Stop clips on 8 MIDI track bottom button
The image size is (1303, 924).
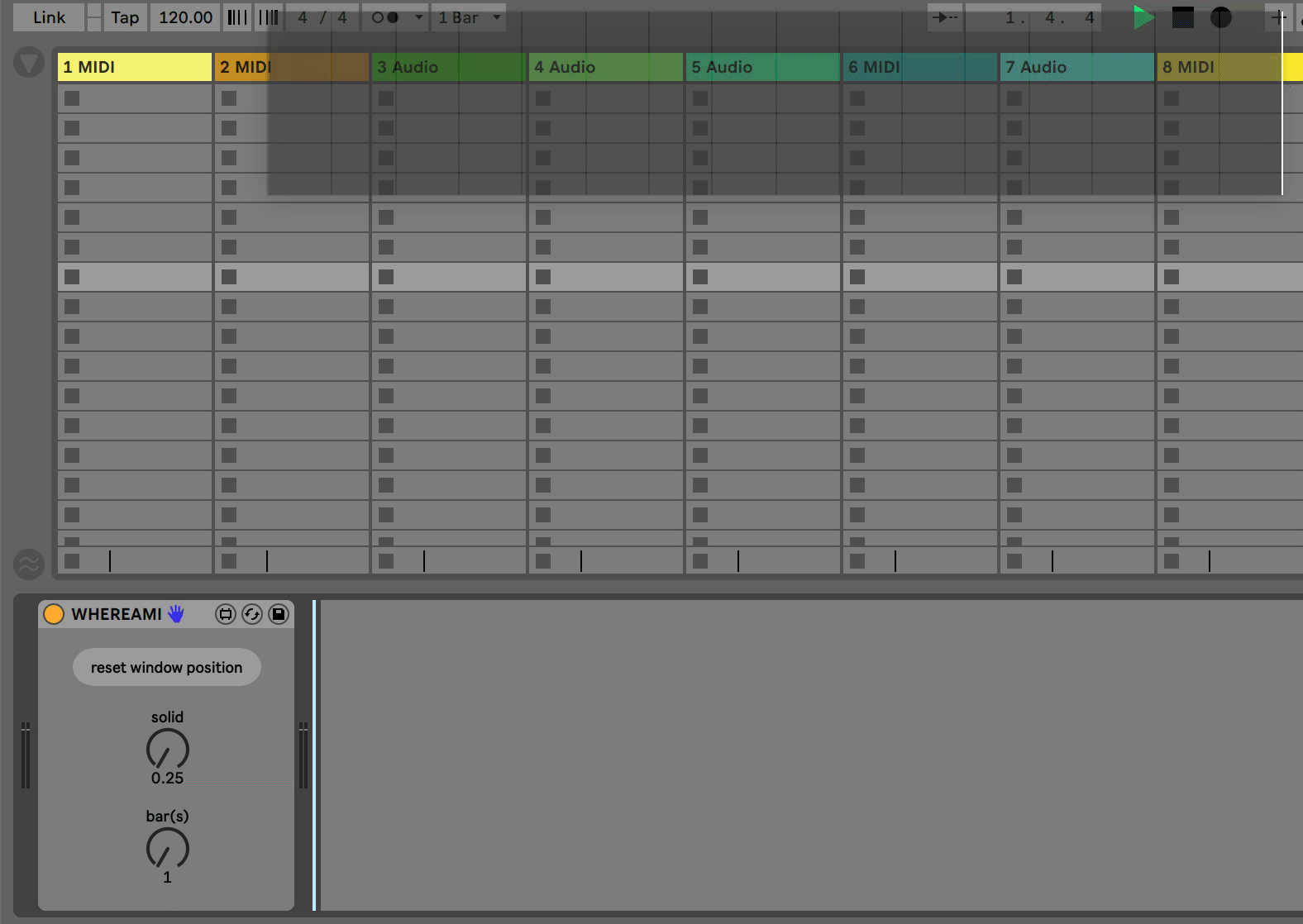tap(1172, 561)
